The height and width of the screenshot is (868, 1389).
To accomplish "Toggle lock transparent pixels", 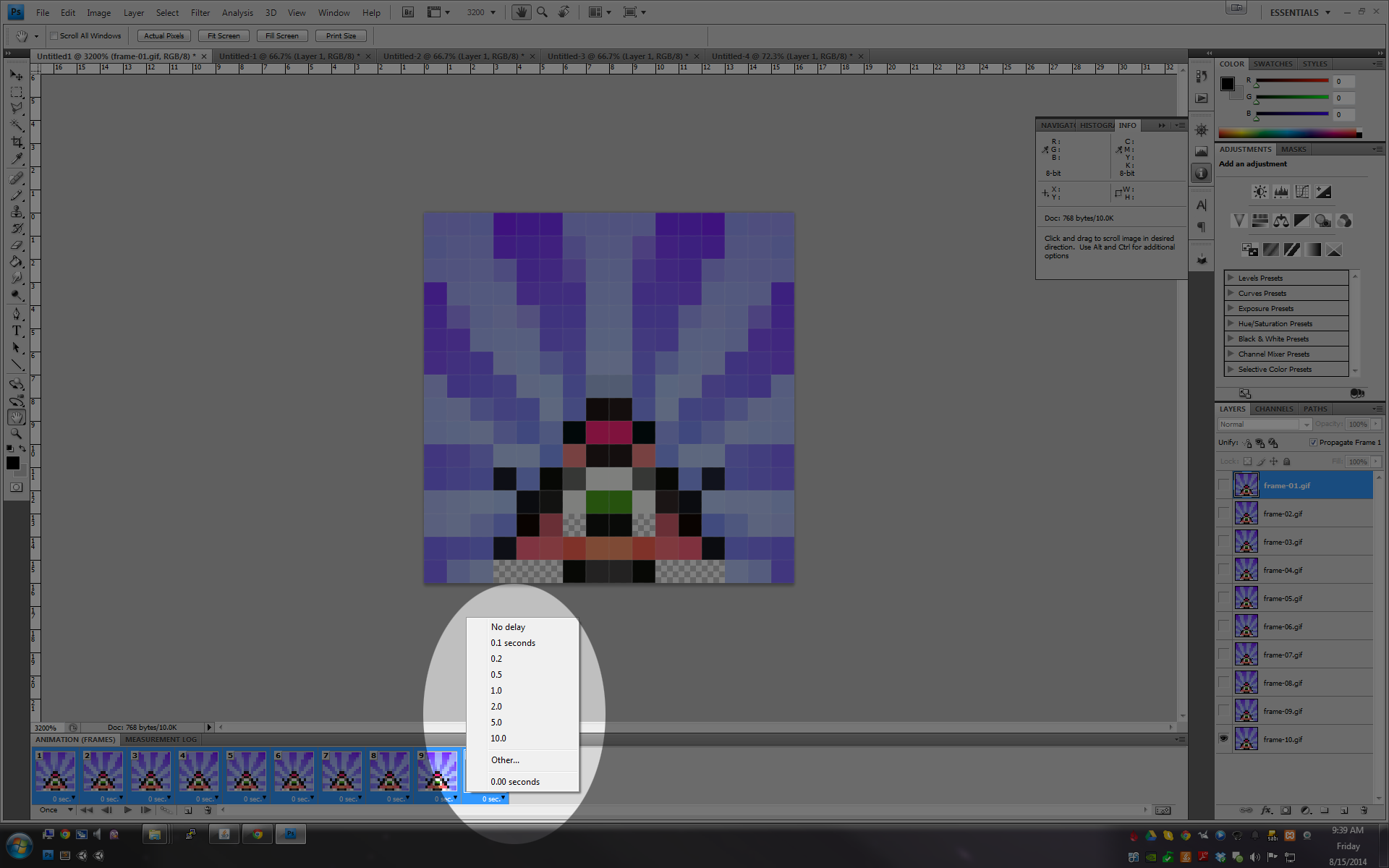I will pos(1247,461).
